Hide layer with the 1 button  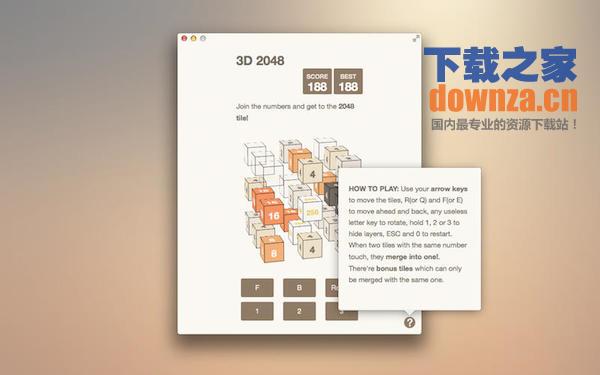coord(257,311)
